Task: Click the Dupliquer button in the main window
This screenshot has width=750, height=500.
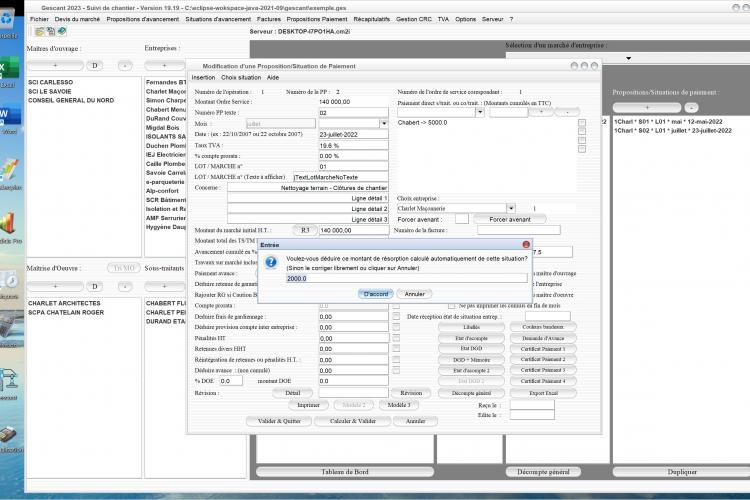Action: click(682, 472)
